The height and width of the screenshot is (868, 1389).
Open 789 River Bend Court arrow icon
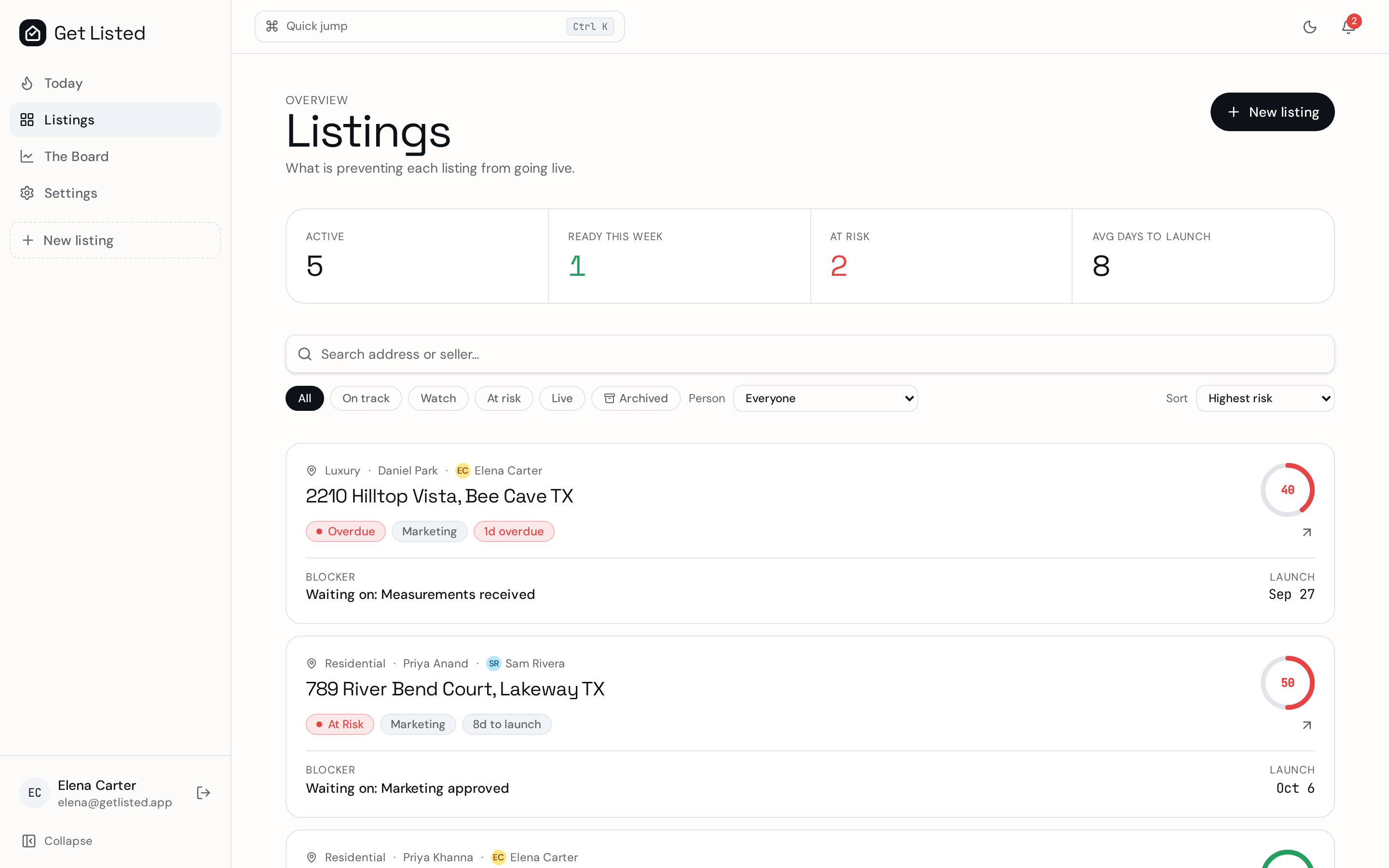[x=1307, y=726]
